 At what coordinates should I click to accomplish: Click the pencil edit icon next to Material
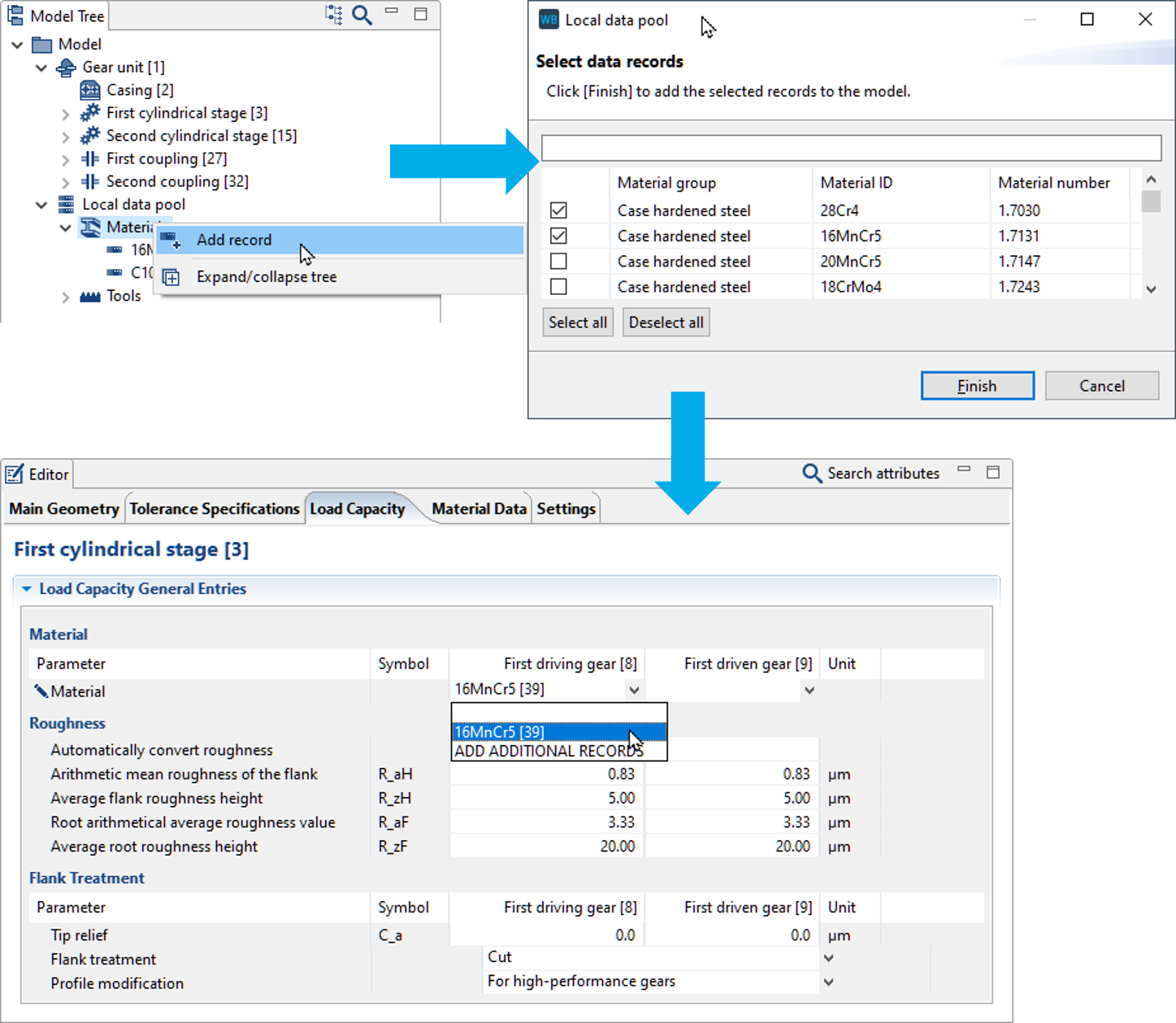[x=39, y=691]
